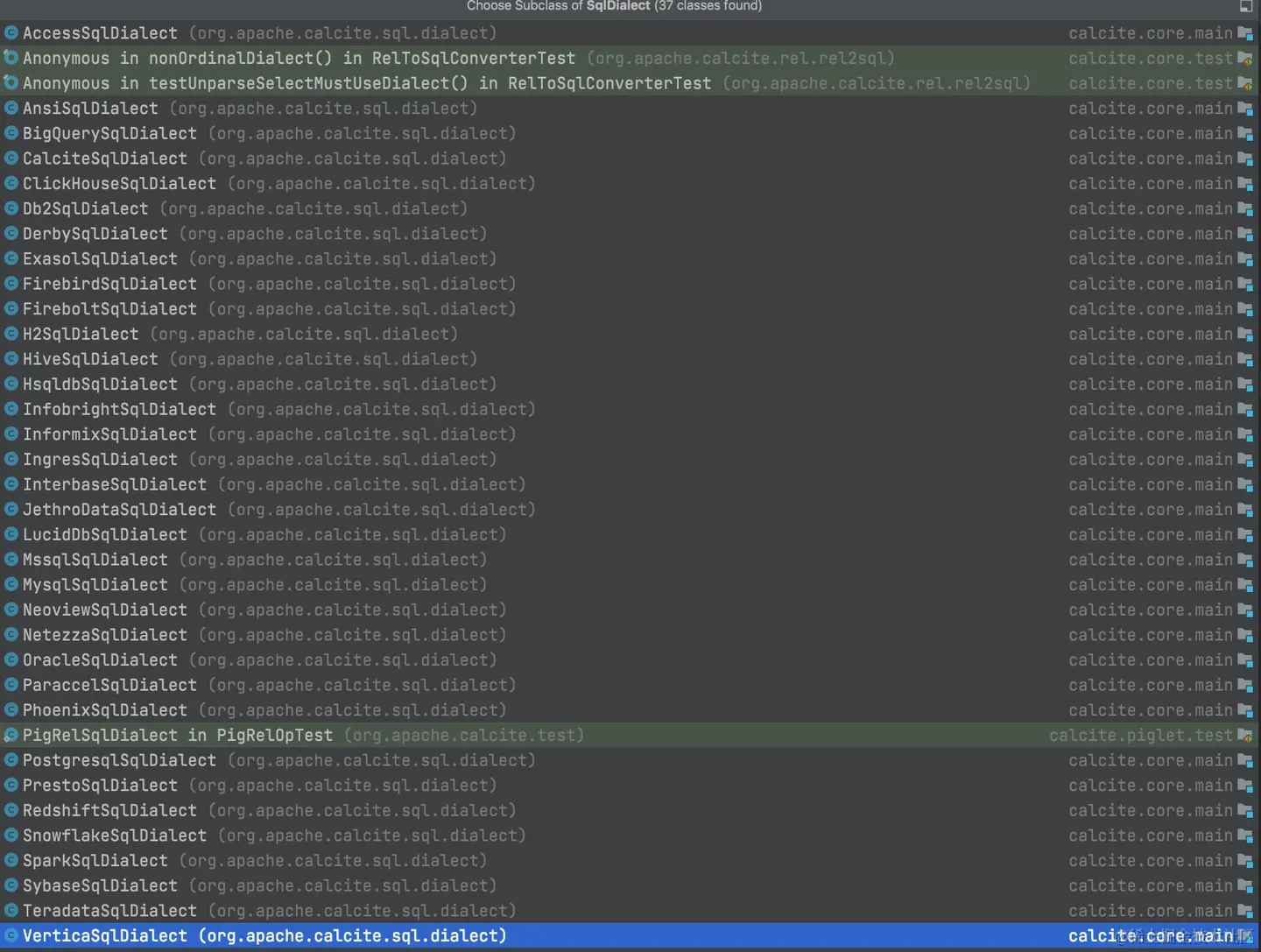Select HiveSqlDialect class
Image resolution: width=1261 pixels, height=952 pixels.
(629, 359)
